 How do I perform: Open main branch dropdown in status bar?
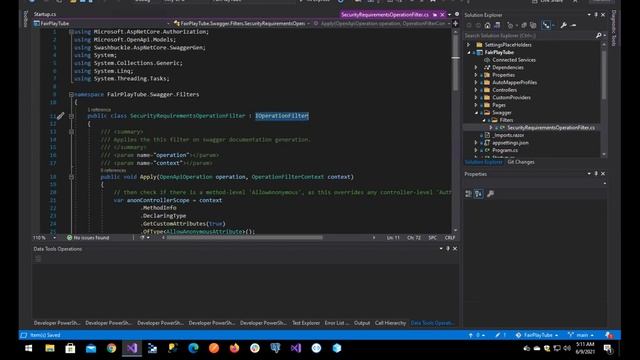pyautogui.click(x=581, y=335)
